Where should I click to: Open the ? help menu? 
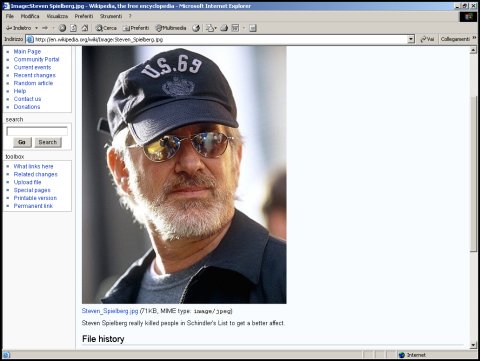pyautogui.click(x=130, y=16)
